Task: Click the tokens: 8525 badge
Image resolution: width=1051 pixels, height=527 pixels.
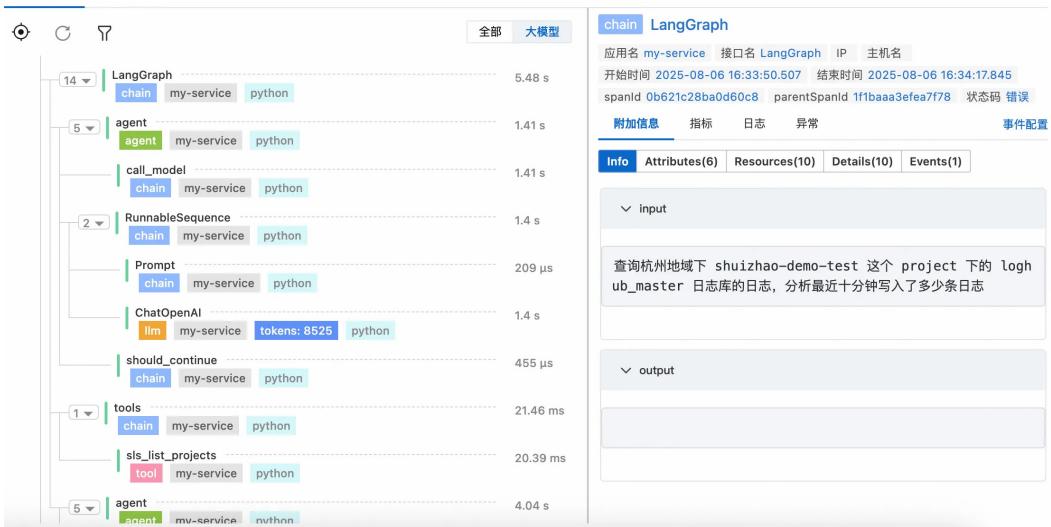Action: pos(297,331)
